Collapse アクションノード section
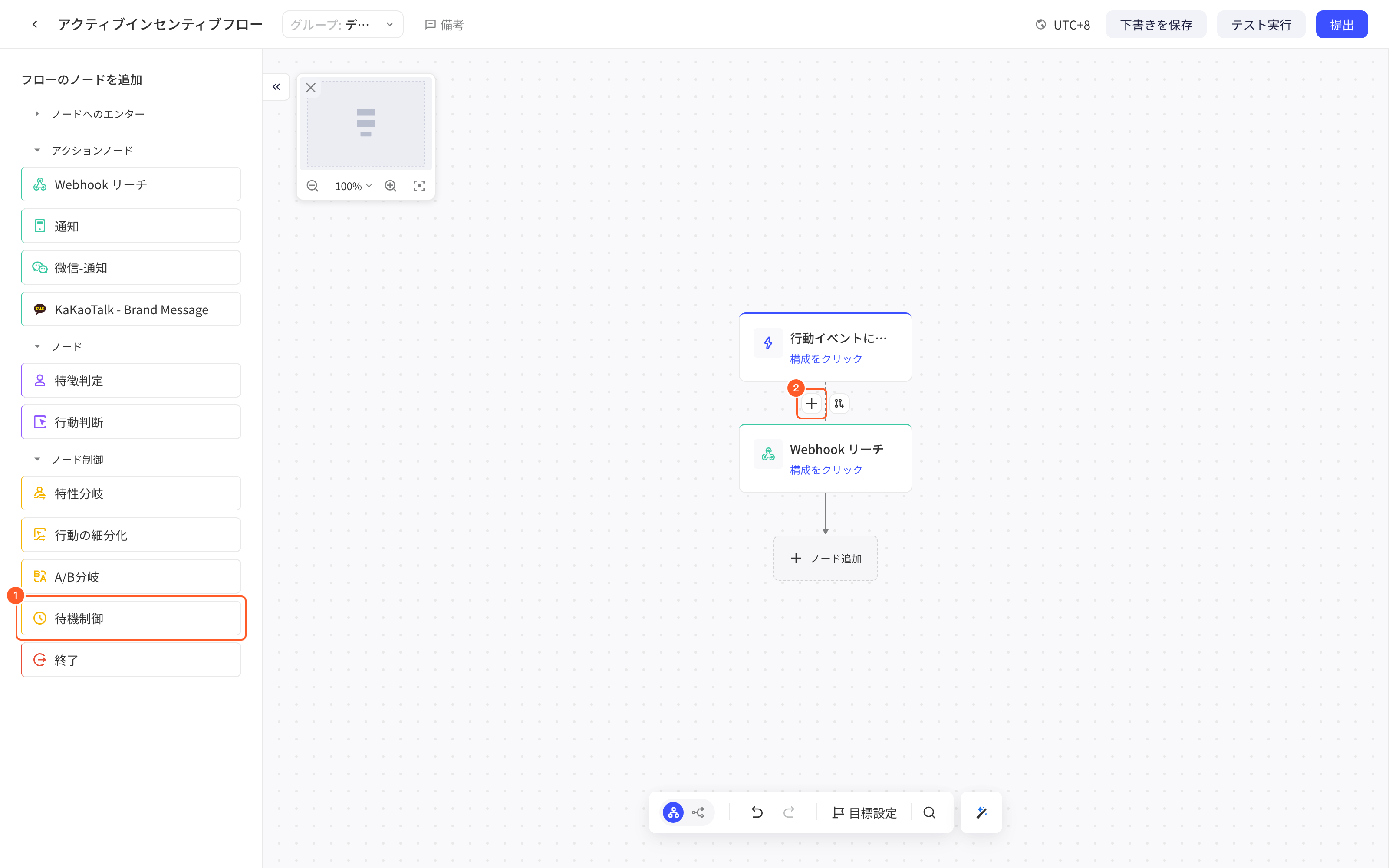Image resolution: width=1389 pixels, height=868 pixels. 37,151
